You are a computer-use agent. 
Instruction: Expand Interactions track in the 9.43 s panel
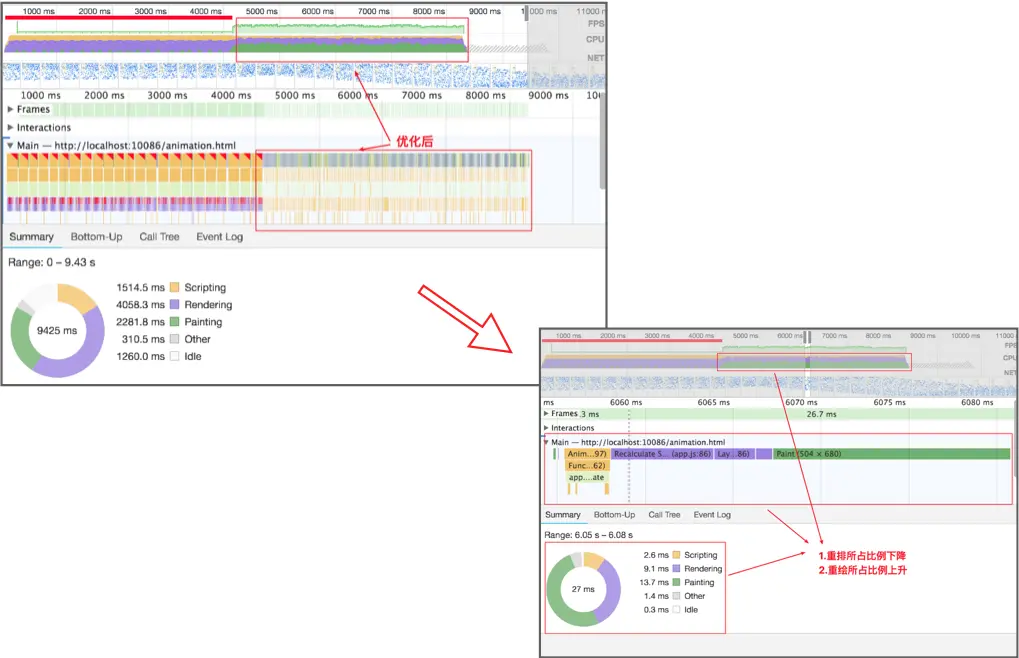10,127
